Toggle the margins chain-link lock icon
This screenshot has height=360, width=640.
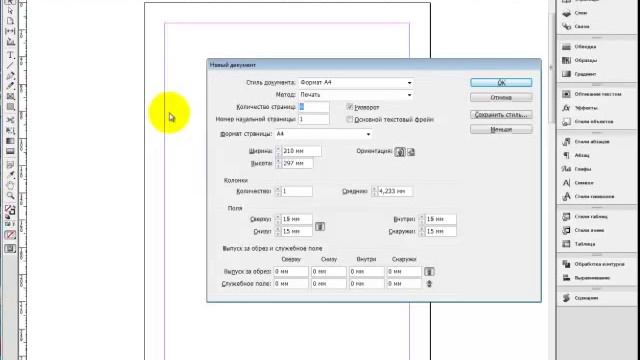[x=320, y=226]
